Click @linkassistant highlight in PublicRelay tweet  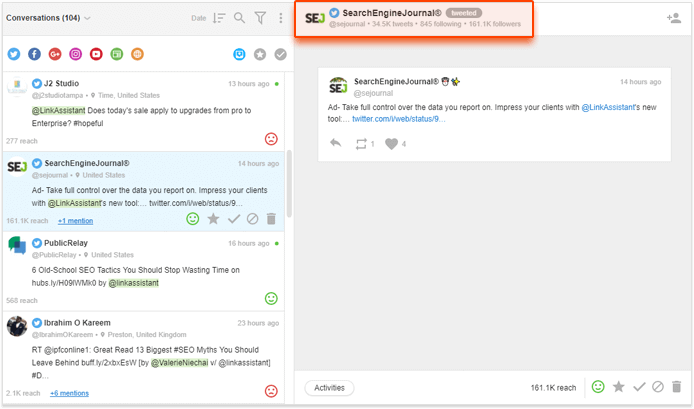tap(134, 283)
